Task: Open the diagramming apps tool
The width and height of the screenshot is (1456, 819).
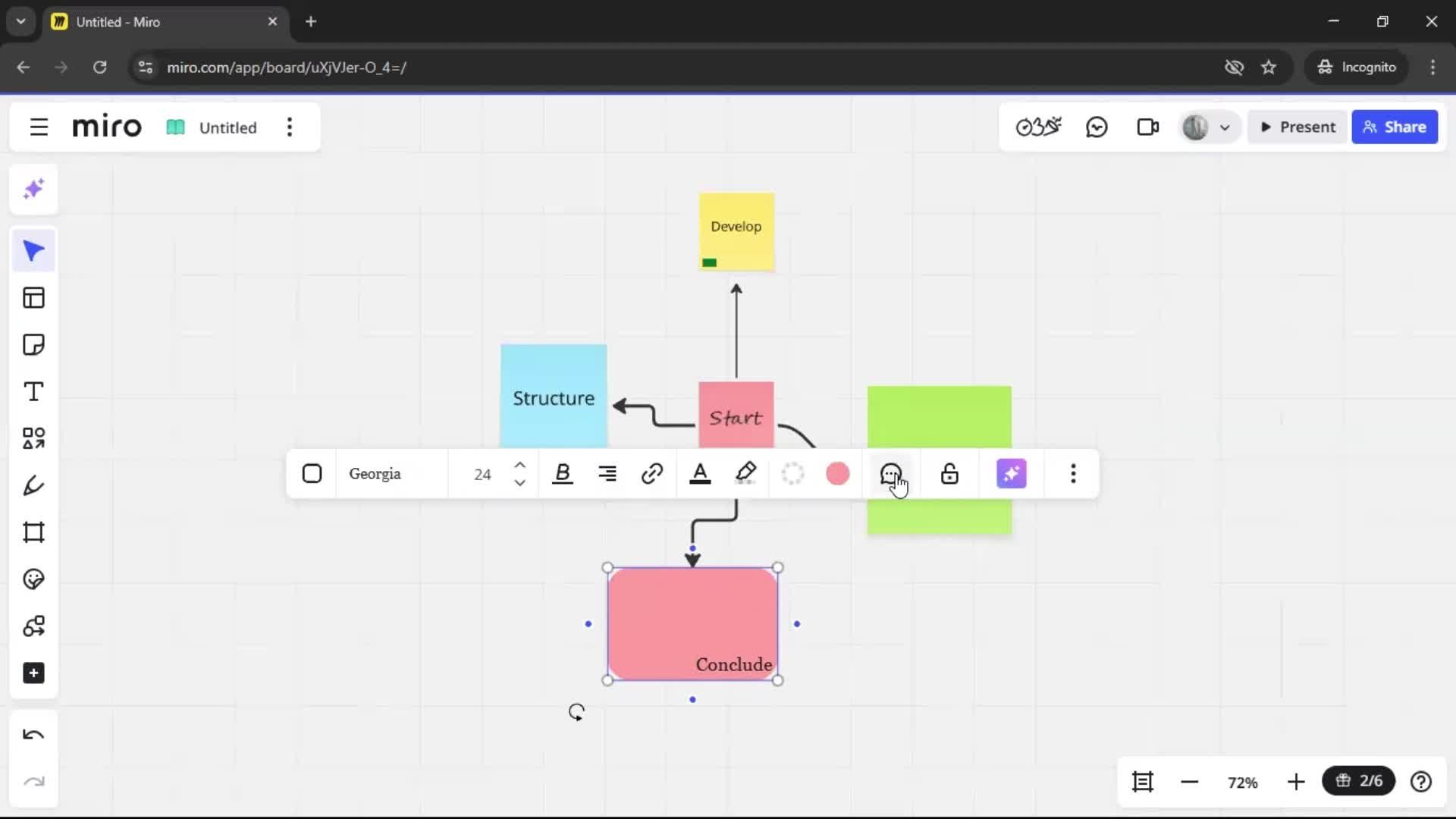Action: click(x=33, y=626)
